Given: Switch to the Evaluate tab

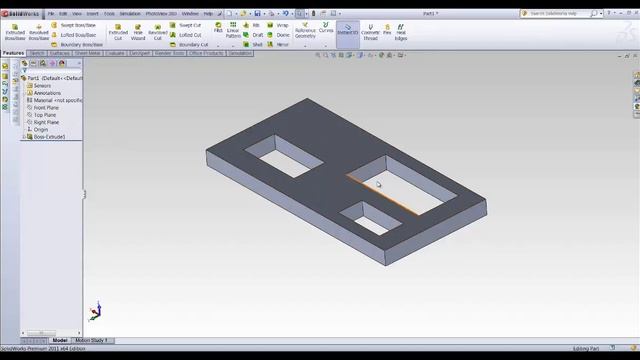Looking at the screenshot, I should click(115, 53).
